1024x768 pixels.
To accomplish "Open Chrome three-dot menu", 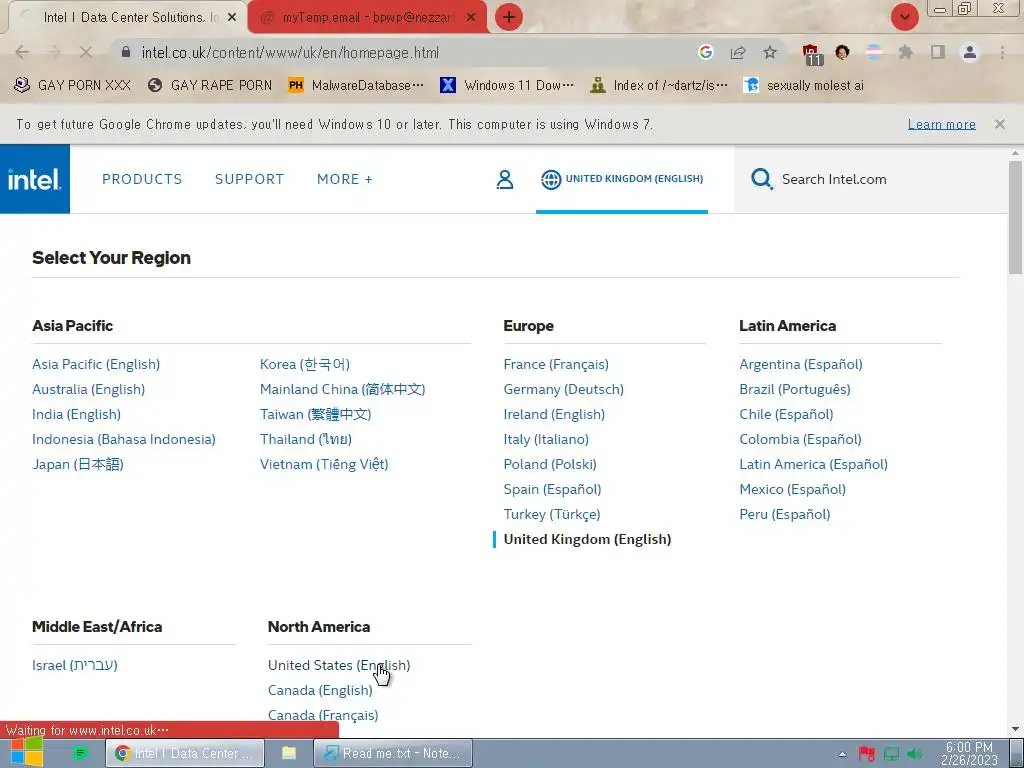I will click(1002, 52).
